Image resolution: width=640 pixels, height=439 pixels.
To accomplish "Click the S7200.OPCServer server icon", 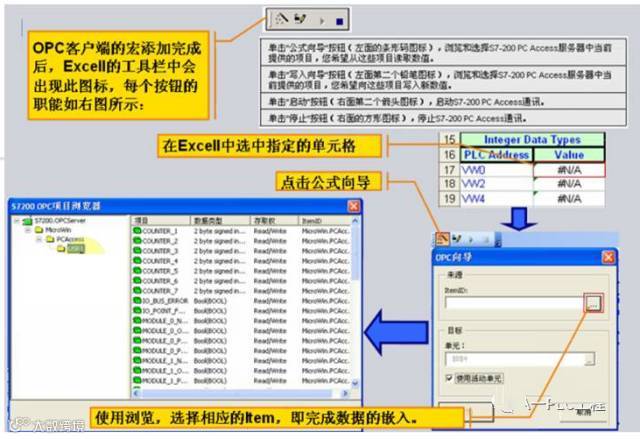I will coord(27,221).
